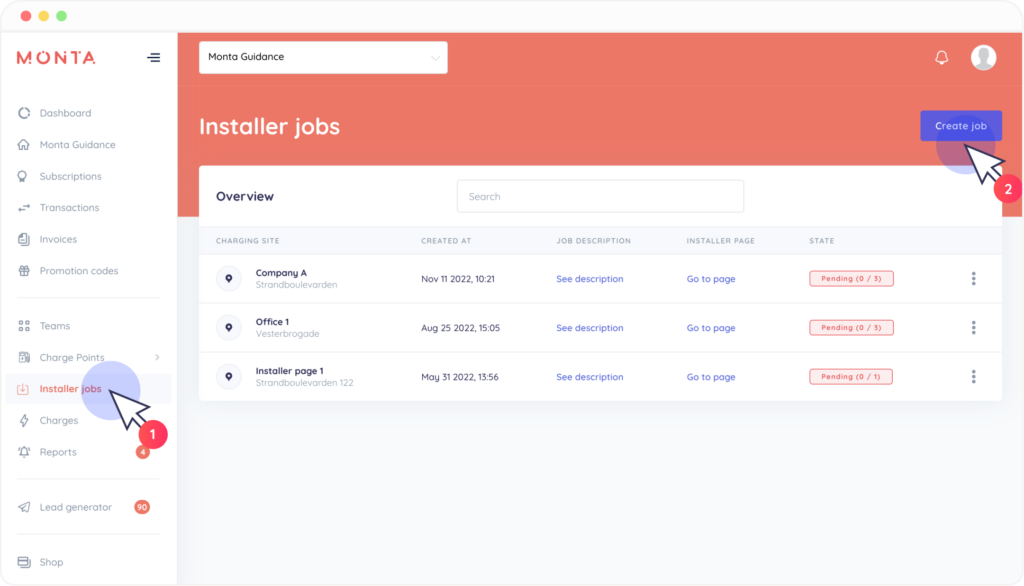Open three-dot menu for Company A row
The height and width of the screenshot is (586, 1024).
click(x=973, y=278)
